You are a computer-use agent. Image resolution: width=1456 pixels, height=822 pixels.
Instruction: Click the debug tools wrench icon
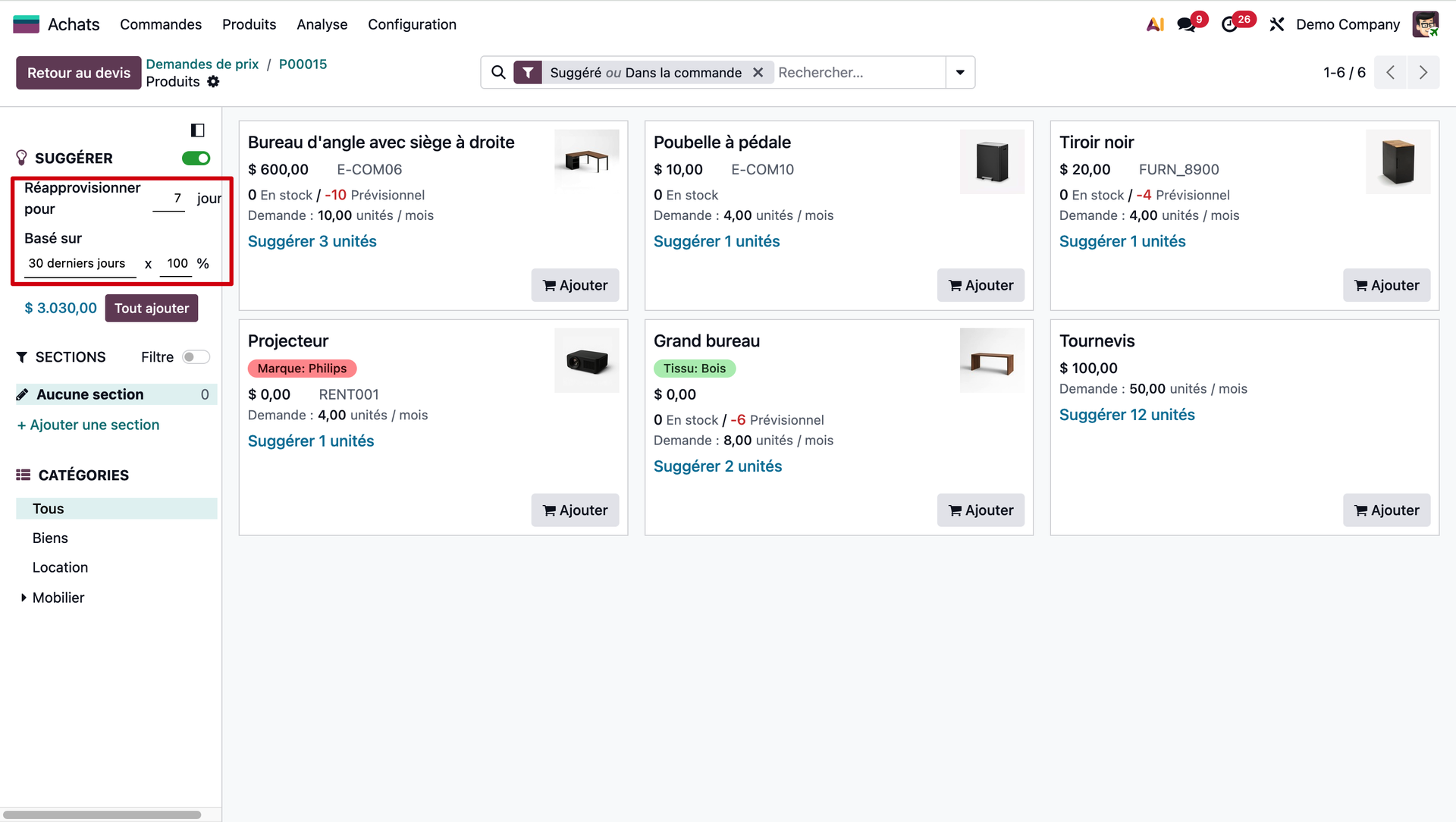[x=1277, y=24]
